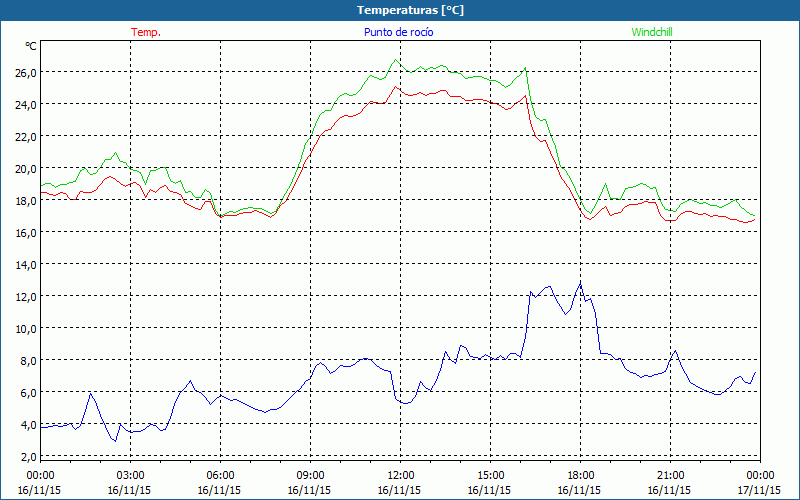Click the 12:00 time axis label
Viewport: 800px width, 500px height.
coord(401,476)
